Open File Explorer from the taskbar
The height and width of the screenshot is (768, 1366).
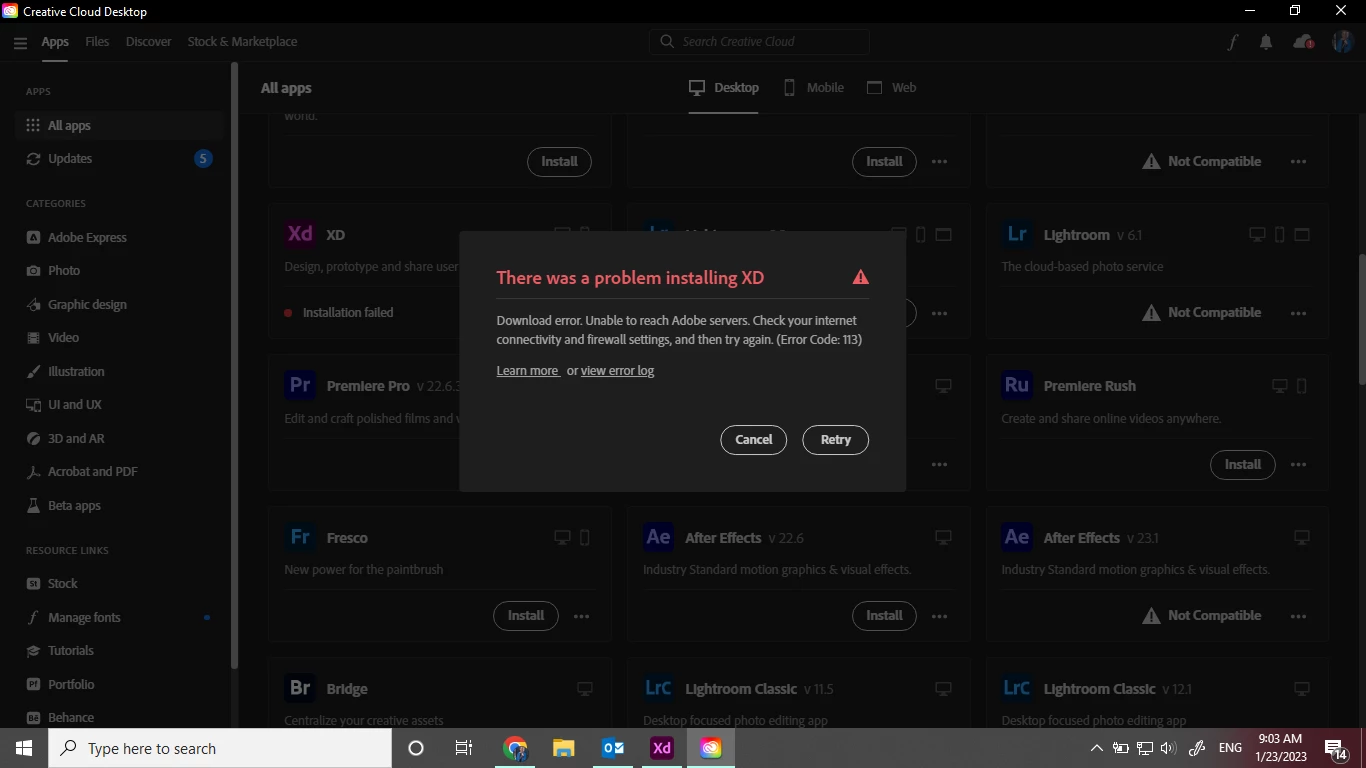564,748
